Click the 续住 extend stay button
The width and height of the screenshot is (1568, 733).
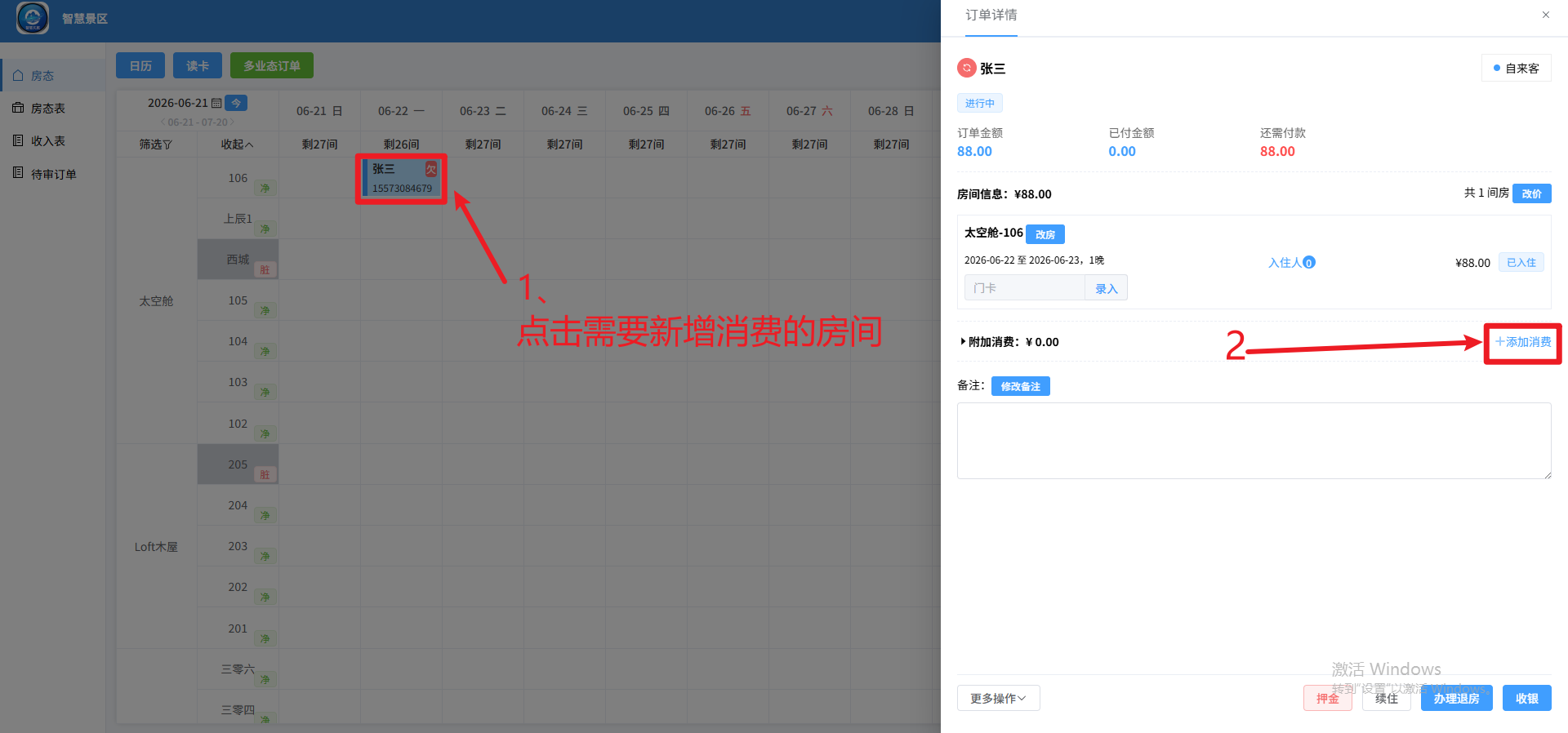click(x=1387, y=699)
